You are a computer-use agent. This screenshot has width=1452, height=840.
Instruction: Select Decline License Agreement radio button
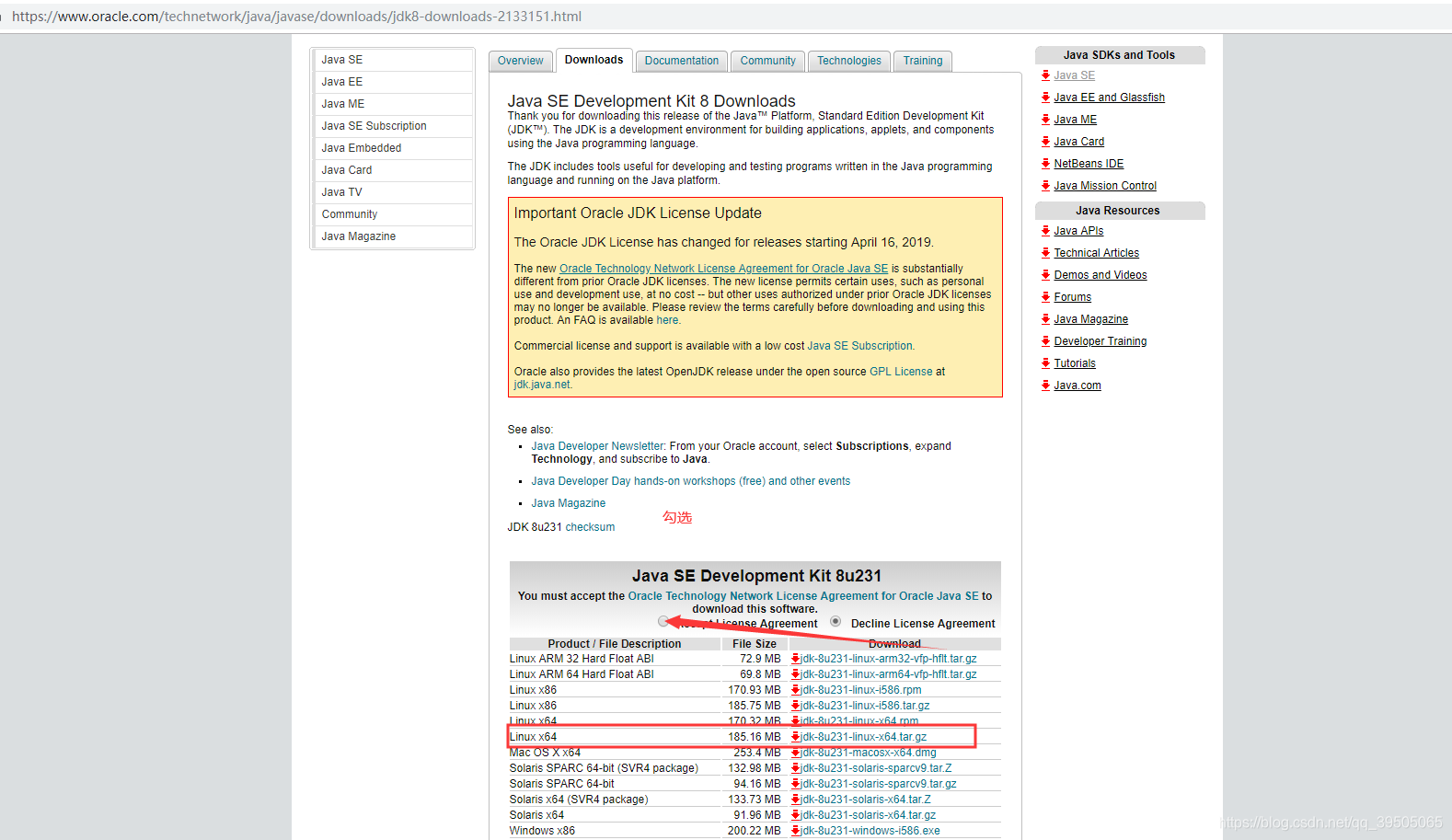tap(835, 622)
